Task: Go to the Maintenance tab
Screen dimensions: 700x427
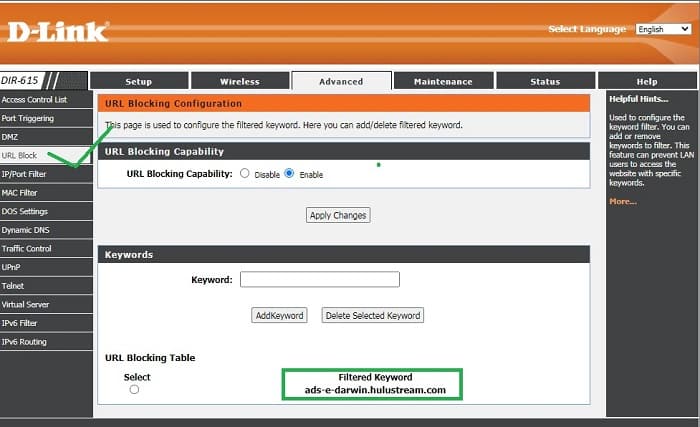Action: click(443, 81)
